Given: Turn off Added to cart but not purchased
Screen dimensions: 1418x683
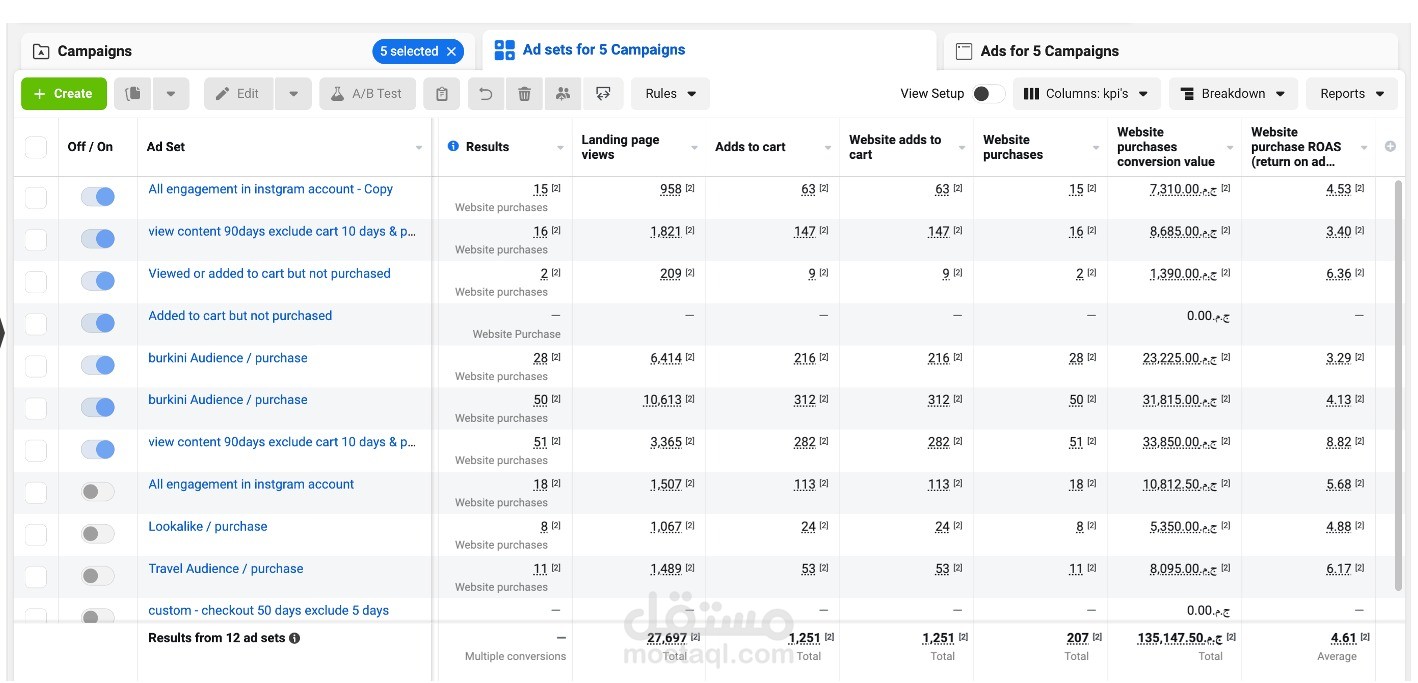Looking at the screenshot, I should coord(98,322).
